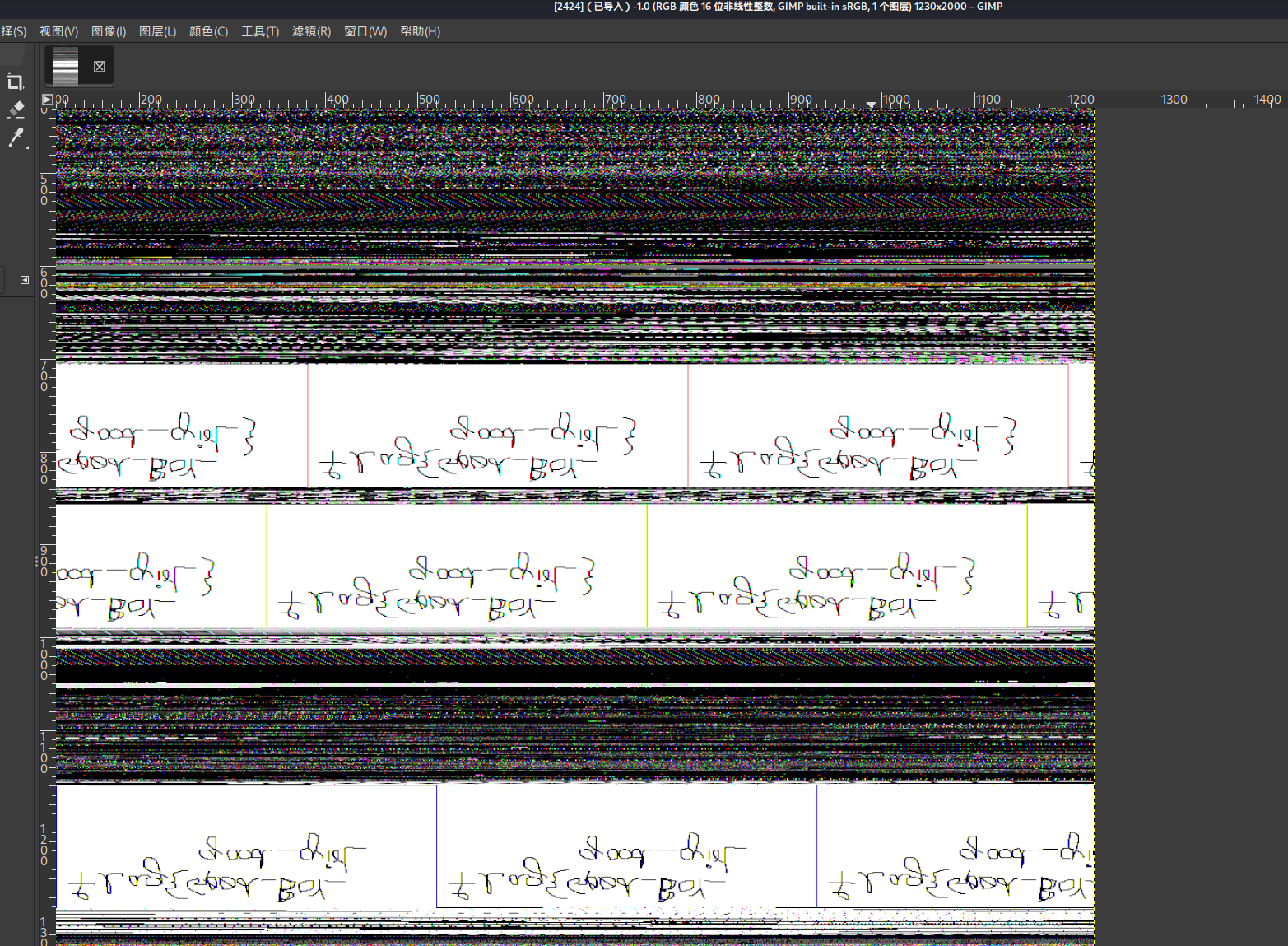Screen dimensions: 1288x946
Task: Click the eyedropper icon in the toolbox
Action: 14,138
